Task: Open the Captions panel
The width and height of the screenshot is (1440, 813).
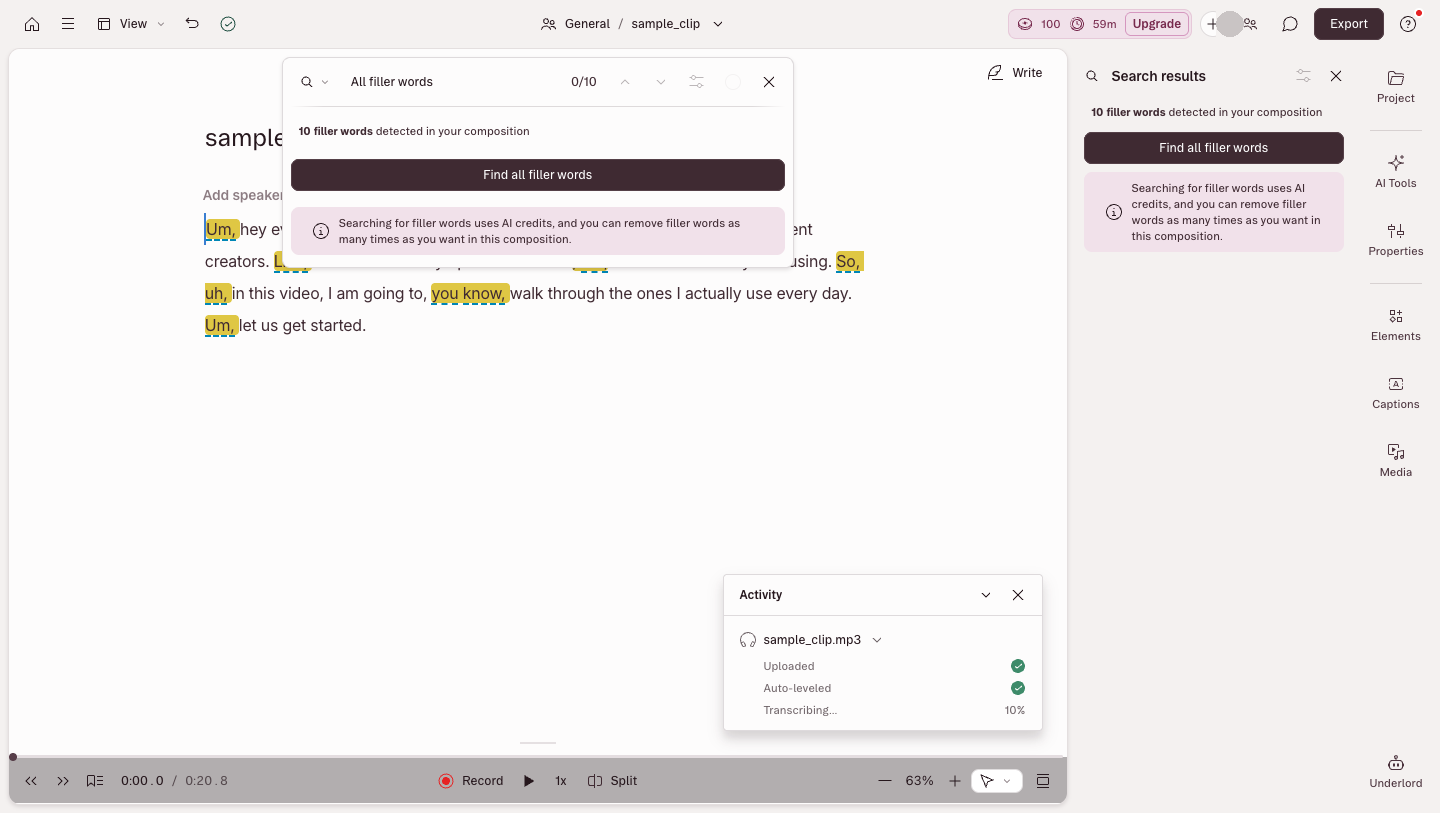Action: coord(1395,392)
